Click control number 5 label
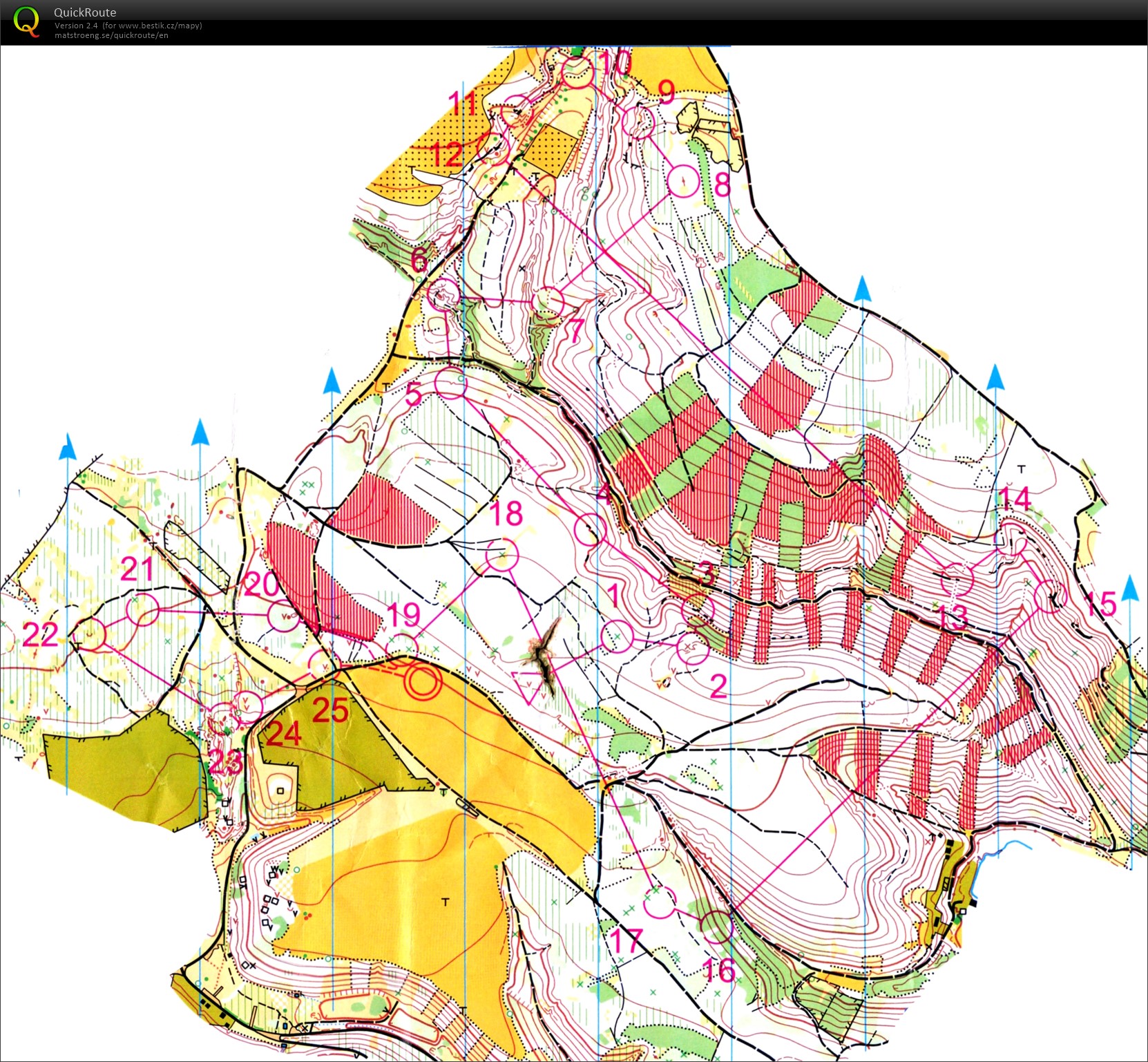This screenshot has width=1148, height=1062. (x=413, y=394)
